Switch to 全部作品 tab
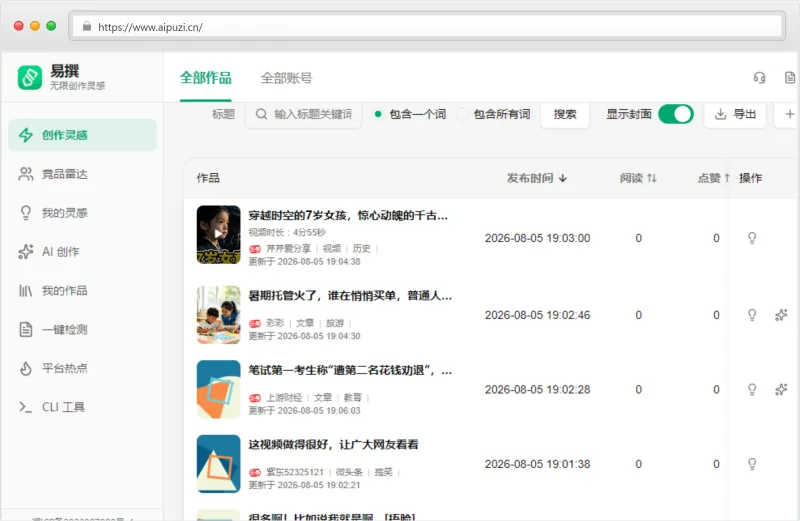Viewport: 800px width, 521px height. tap(206, 78)
